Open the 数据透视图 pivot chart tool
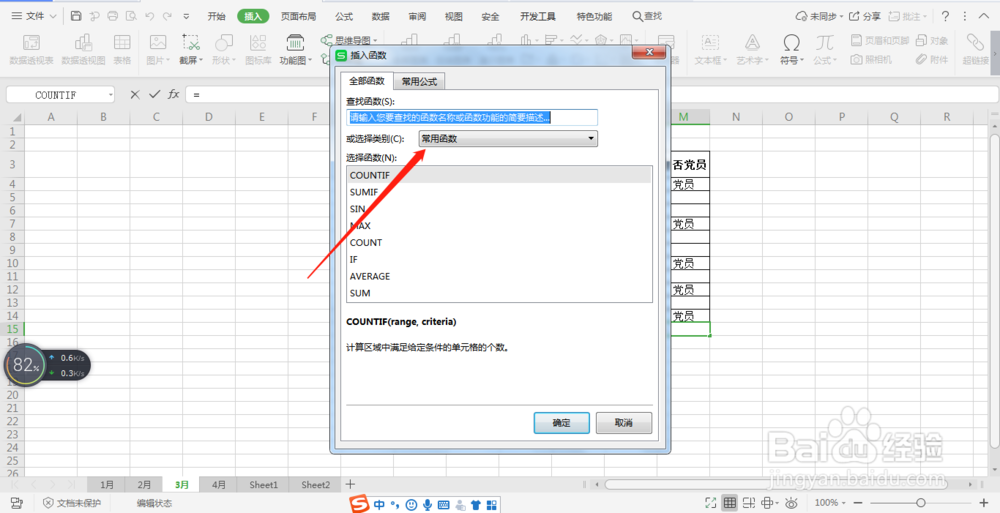The width and height of the screenshot is (1000, 513). (x=84, y=50)
